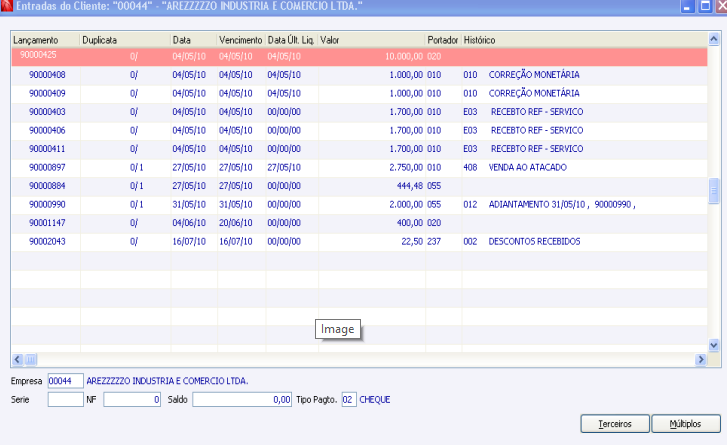Click value 10.000,00 in the highlighted row
The width and height of the screenshot is (727, 445).
point(404,57)
